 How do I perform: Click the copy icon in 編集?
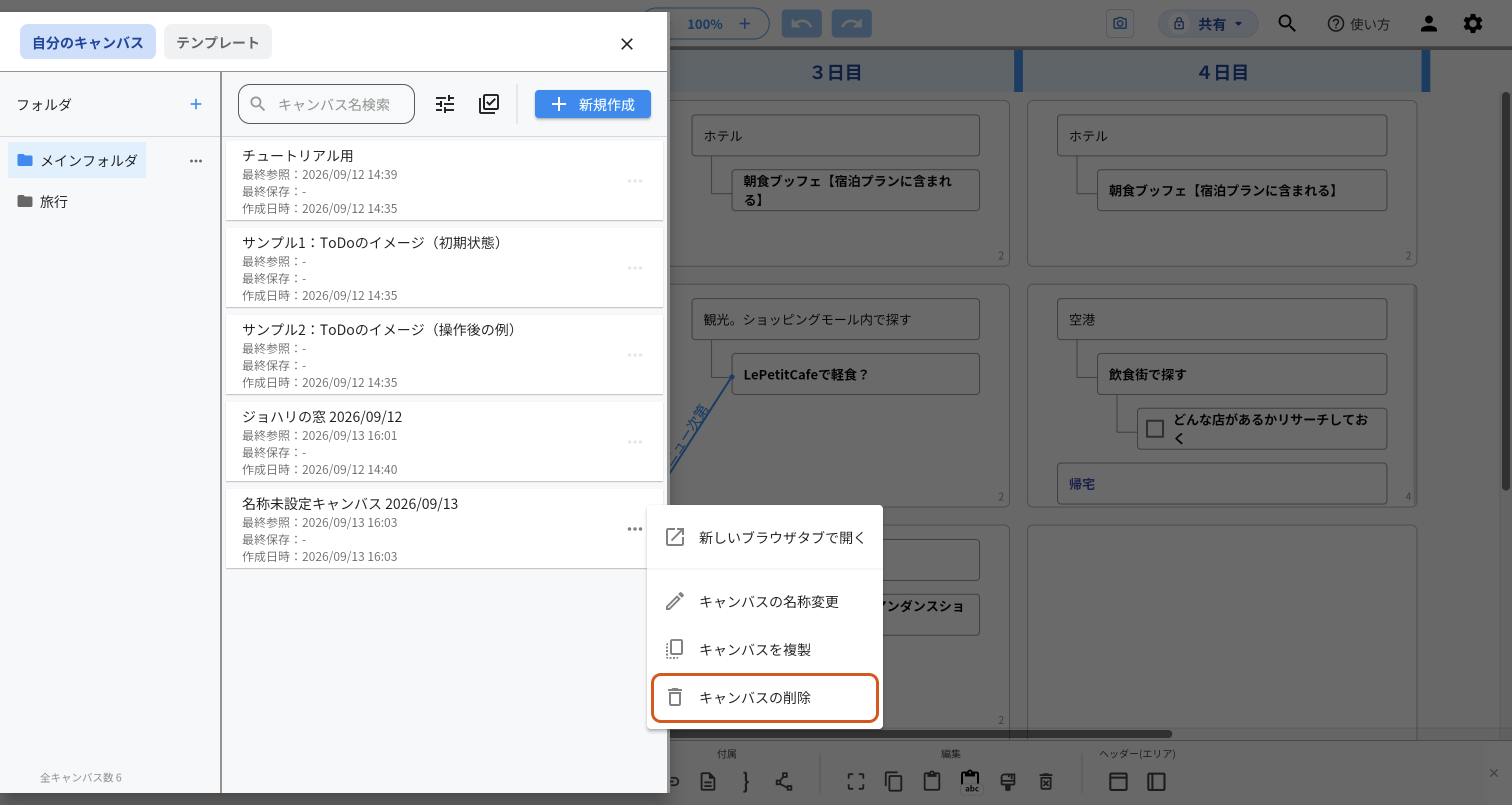894,782
